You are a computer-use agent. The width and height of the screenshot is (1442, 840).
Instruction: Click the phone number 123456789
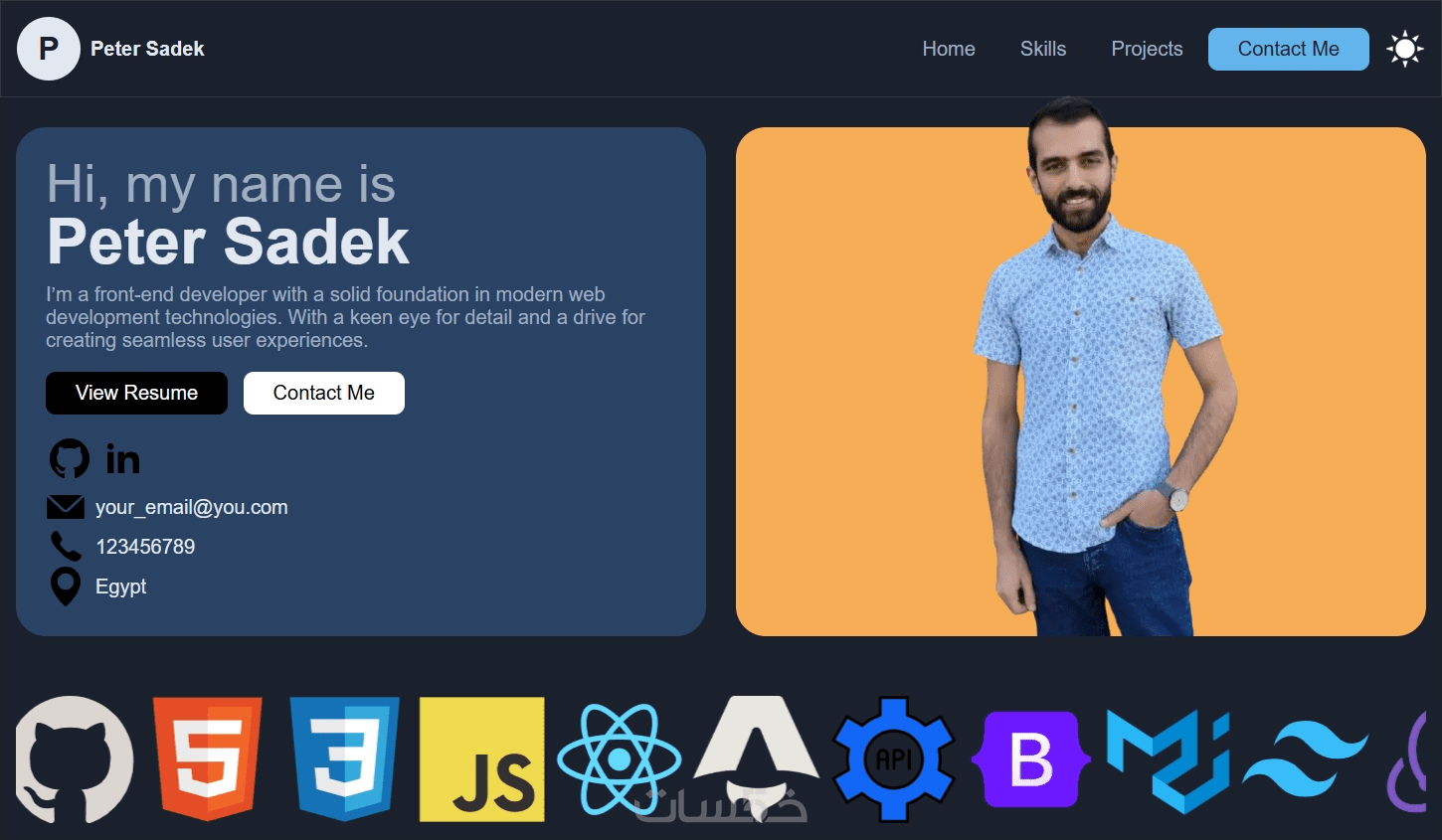(x=145, y=547)
